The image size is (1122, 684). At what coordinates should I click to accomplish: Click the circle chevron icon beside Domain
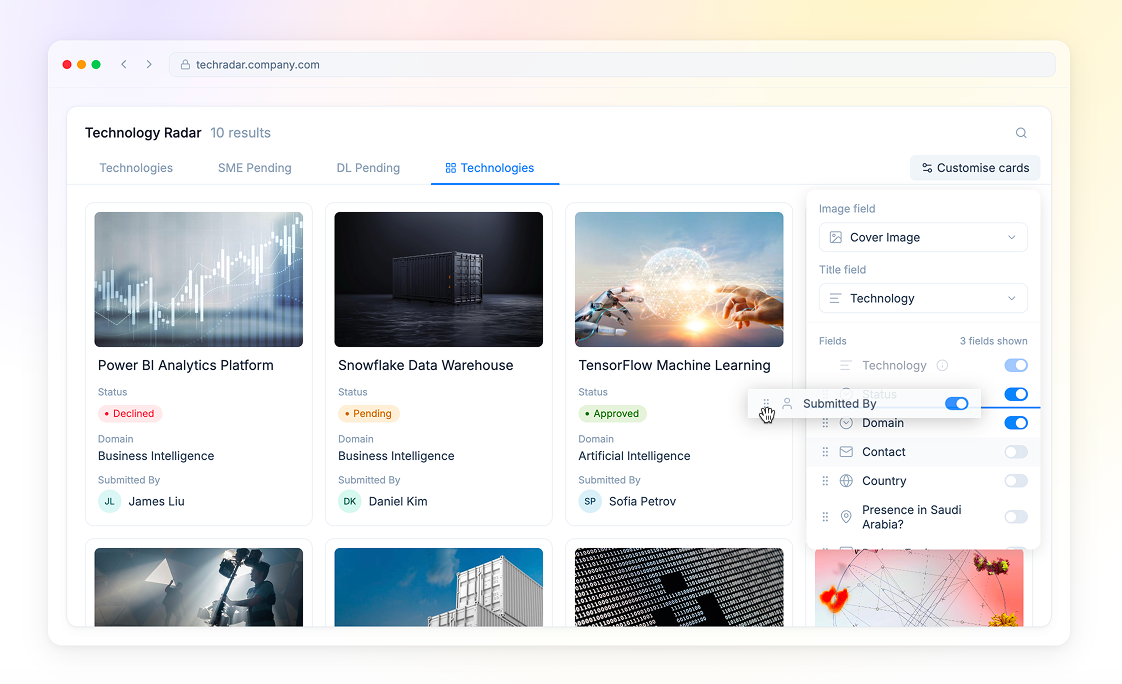846,423
